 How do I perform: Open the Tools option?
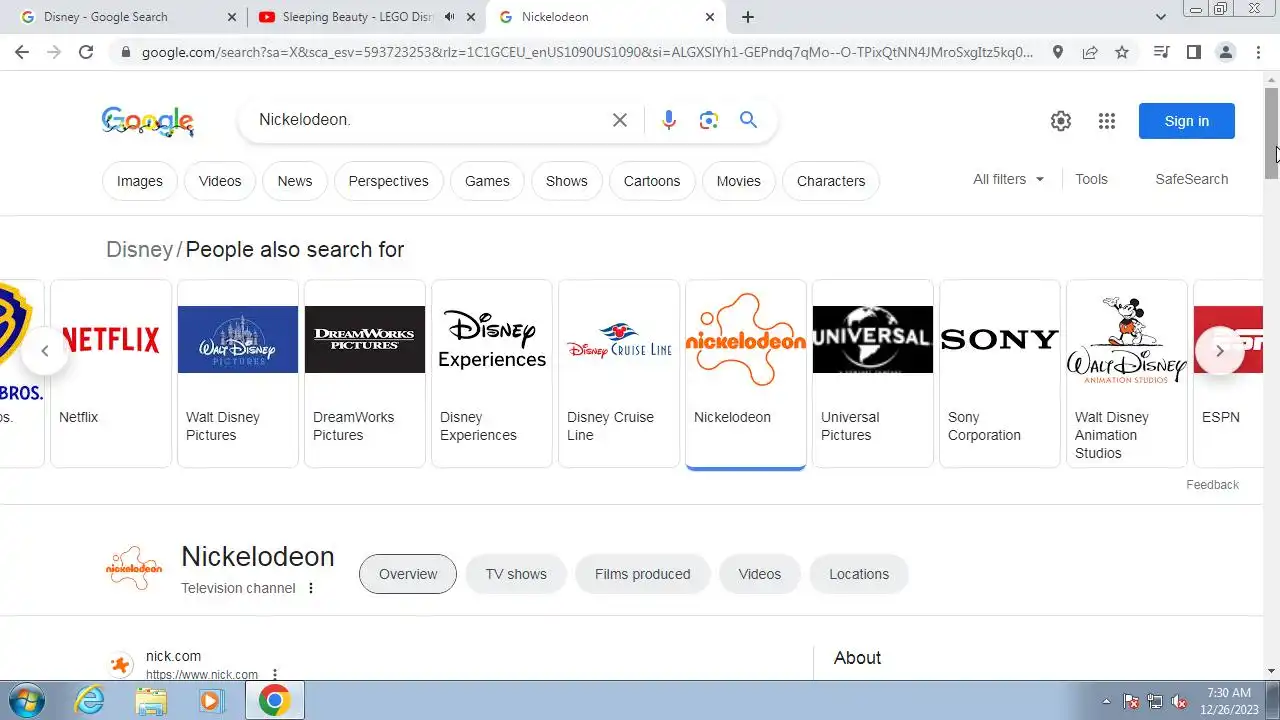(1091, 179)
